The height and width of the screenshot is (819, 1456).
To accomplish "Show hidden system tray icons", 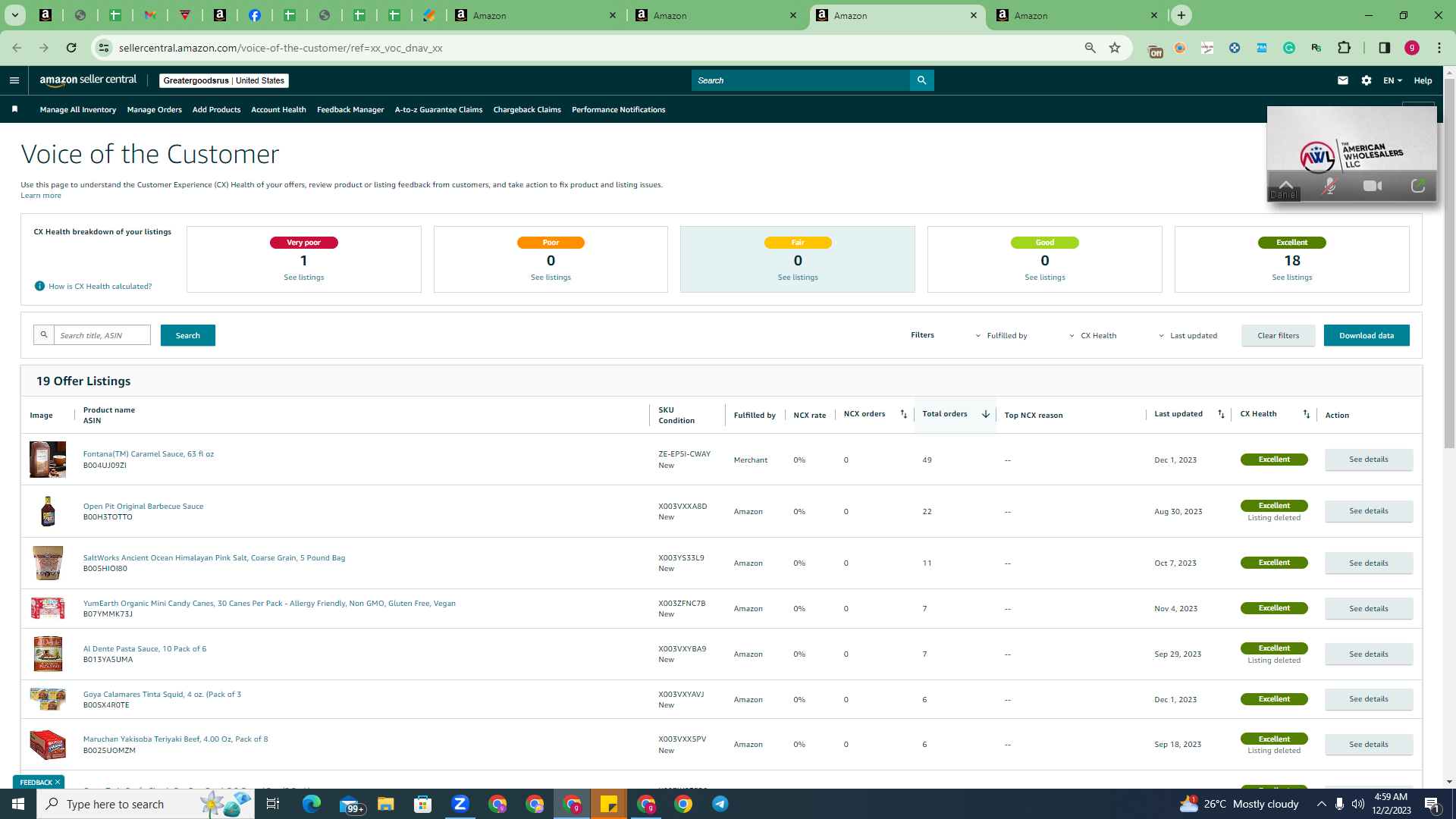I will click(x=1321, y=804).
